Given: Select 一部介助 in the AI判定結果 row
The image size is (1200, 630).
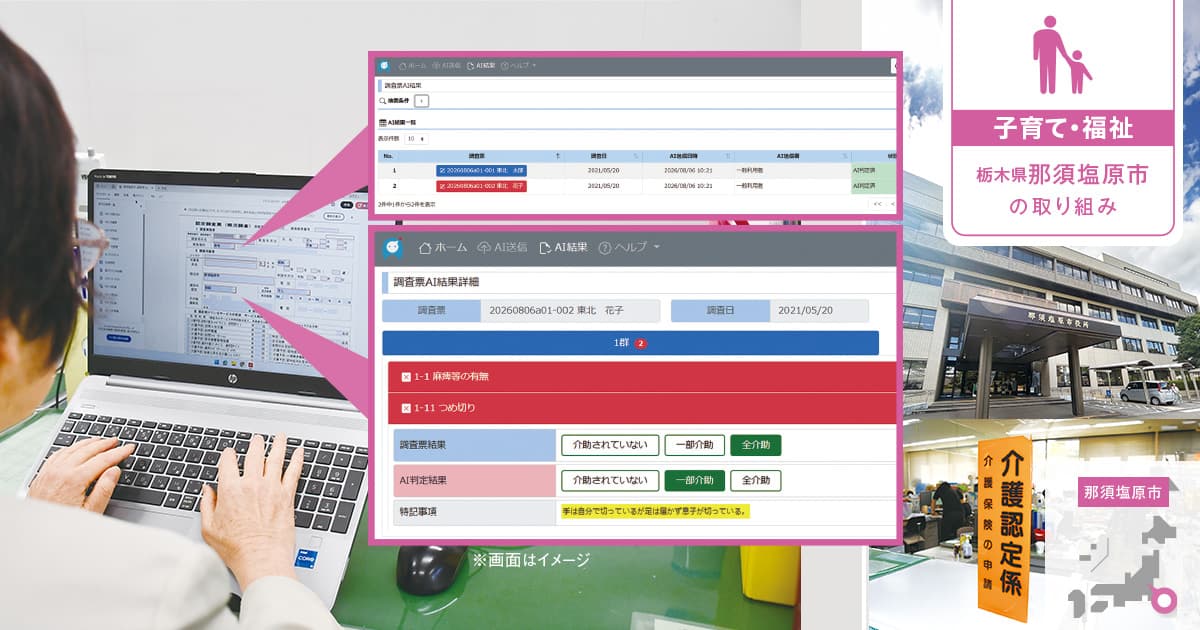Looking at the screenshot, I should (695, 480).
